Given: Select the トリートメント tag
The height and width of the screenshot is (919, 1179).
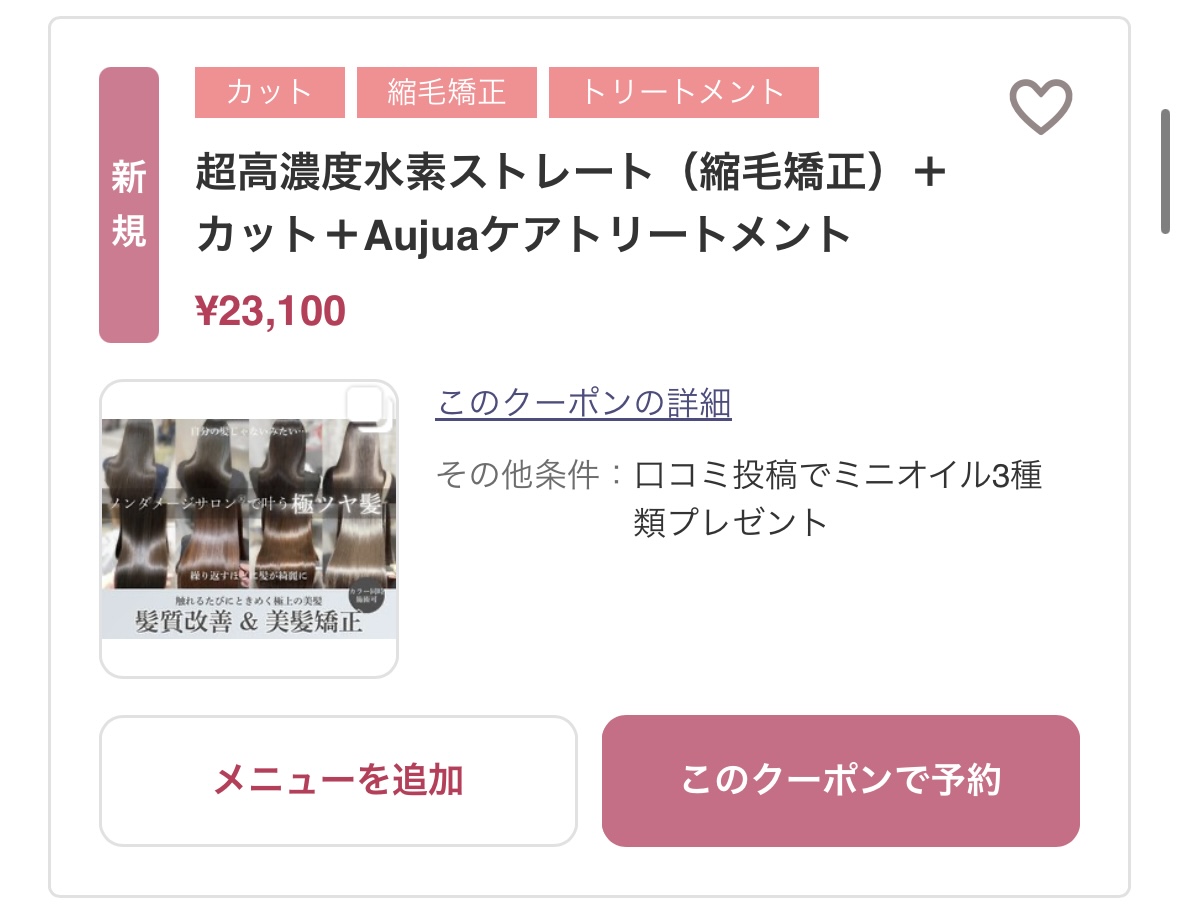Looking at the screenshot, I should coord(683,93).
